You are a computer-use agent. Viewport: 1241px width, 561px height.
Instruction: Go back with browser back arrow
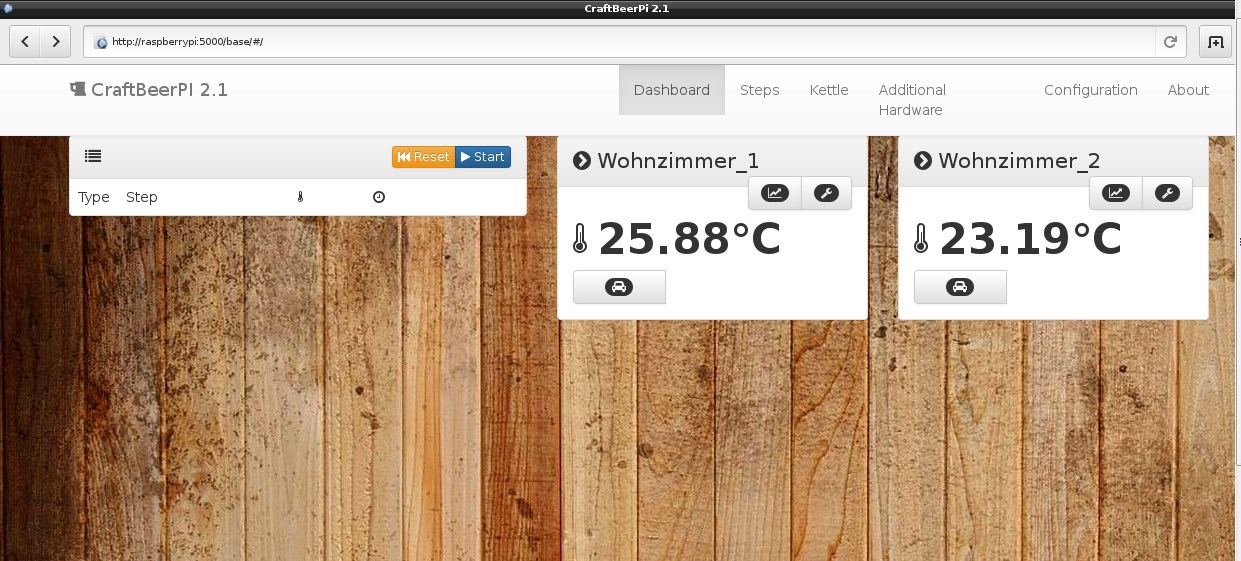point(25,42)
